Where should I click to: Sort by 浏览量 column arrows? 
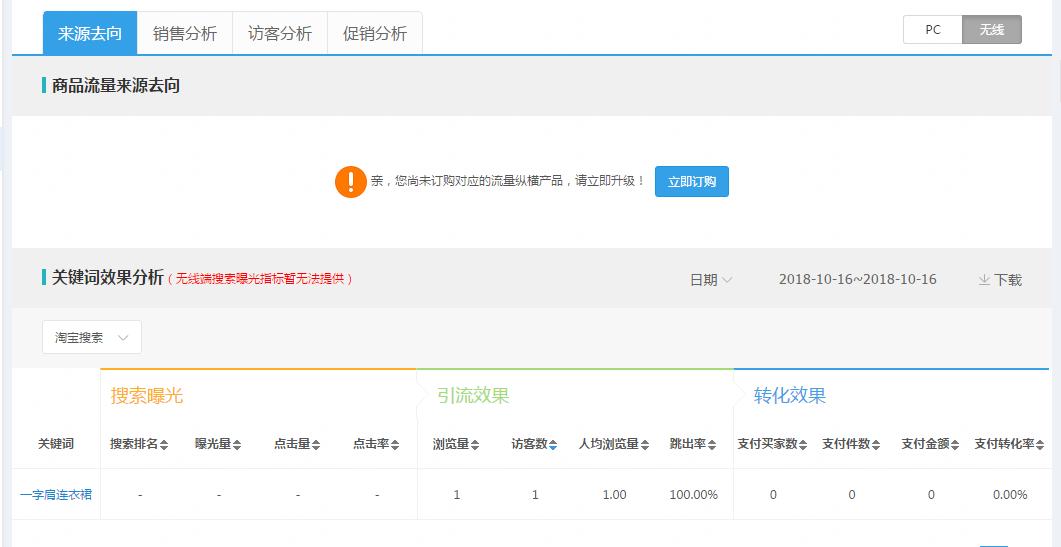[475, 445]
